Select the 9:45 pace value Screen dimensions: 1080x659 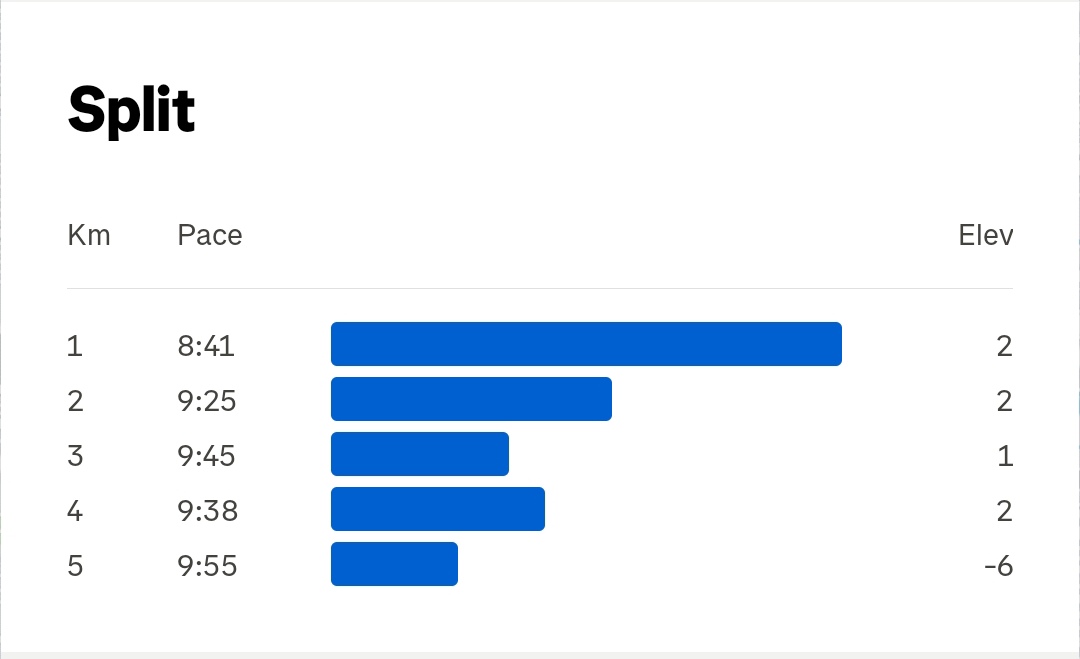pos(207,456)
